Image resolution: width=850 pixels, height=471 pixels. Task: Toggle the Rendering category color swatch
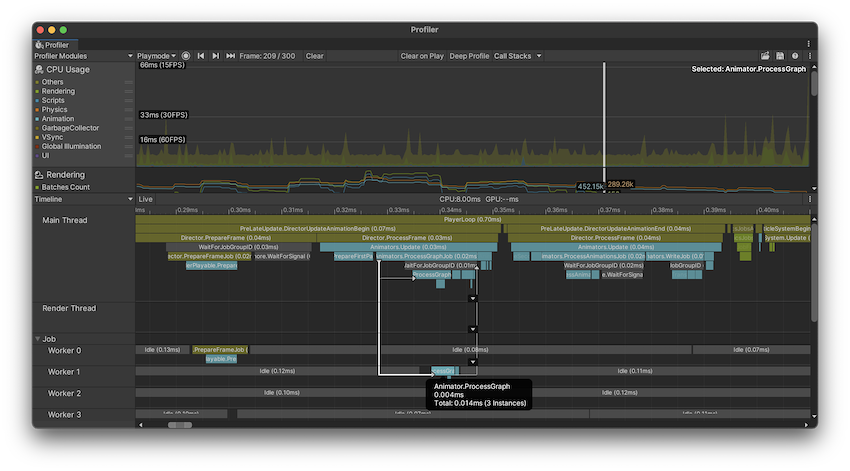pyautogui.click(x=37, y=91)
